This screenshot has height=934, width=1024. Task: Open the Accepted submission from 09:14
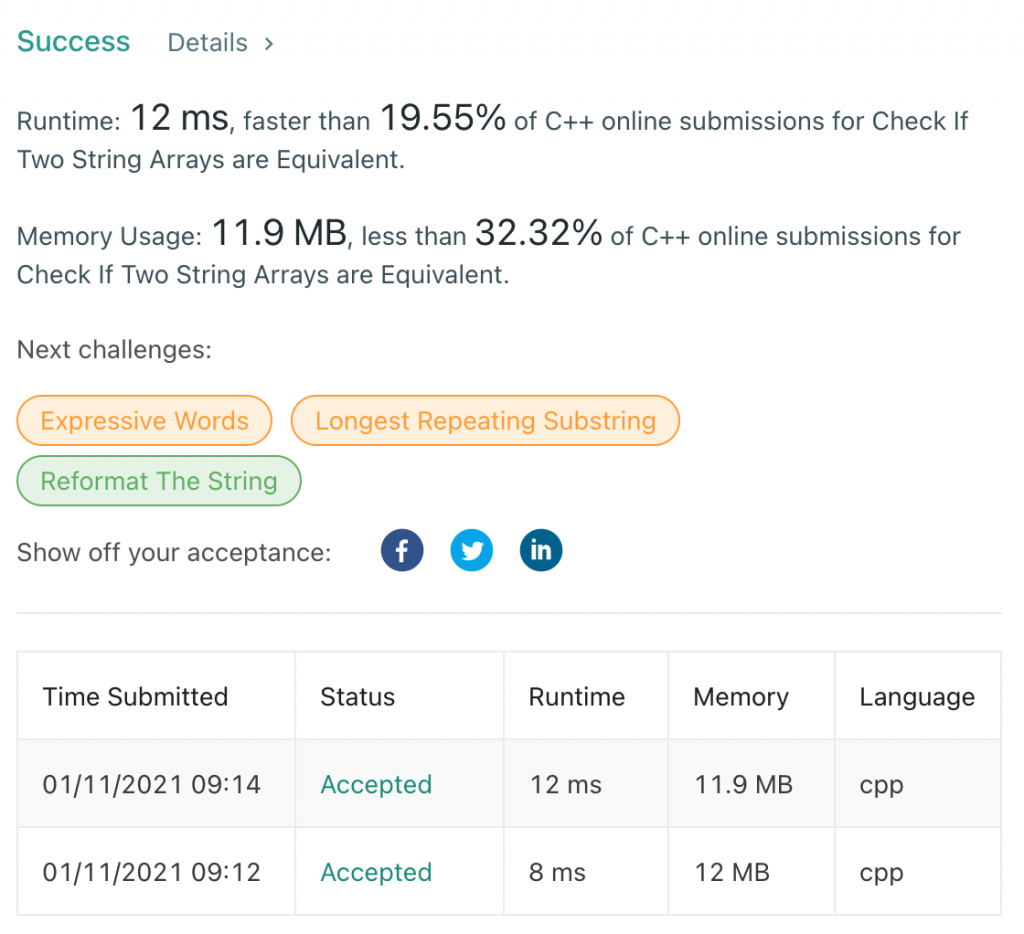point(376,784)
